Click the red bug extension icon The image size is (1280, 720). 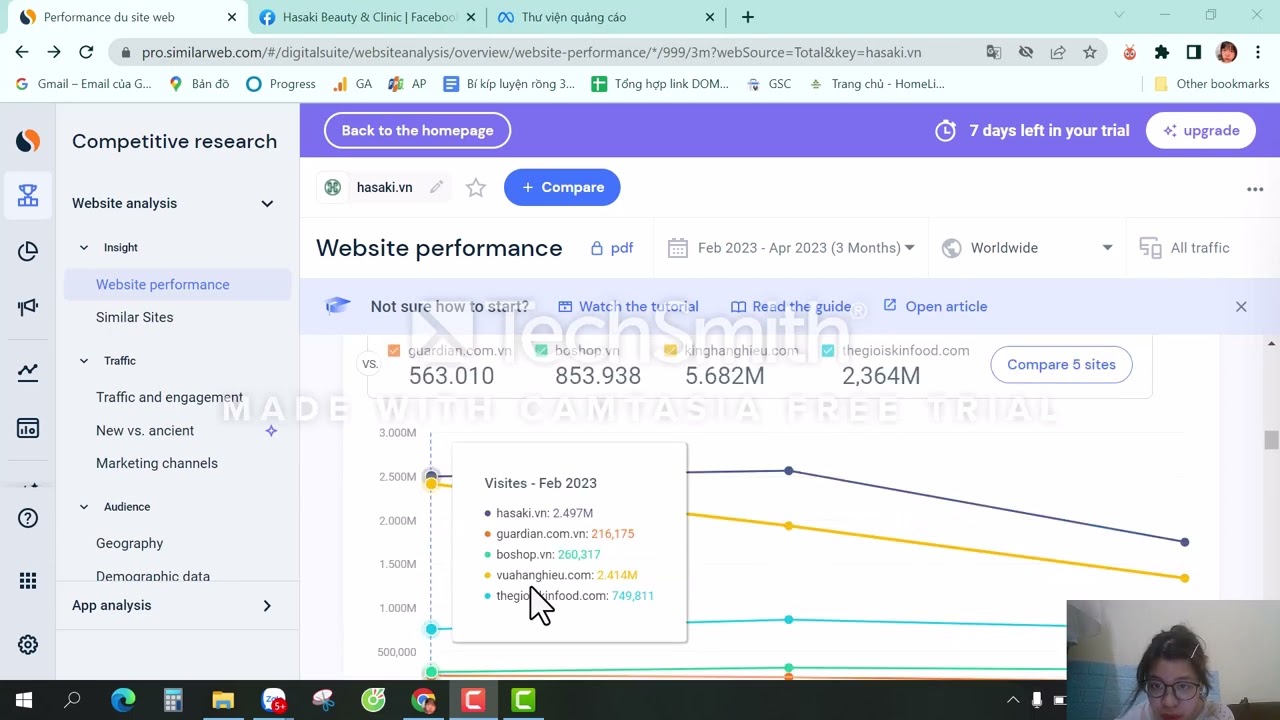click(1130, 52)
